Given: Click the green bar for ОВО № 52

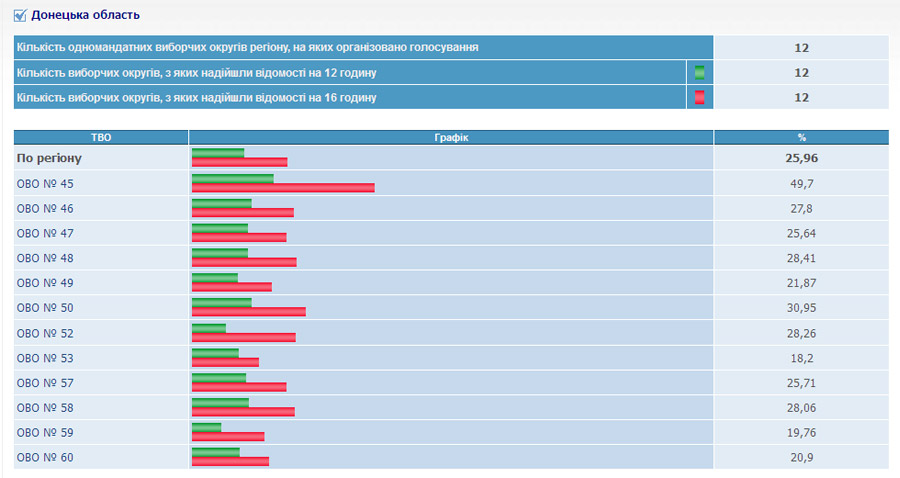Looking at the screenshot, I should coord(208,327).
